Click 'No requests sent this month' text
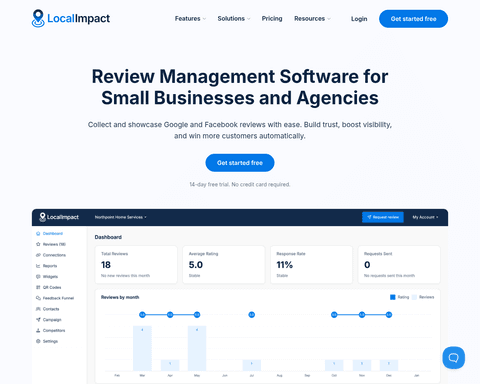 pos(389,276)
